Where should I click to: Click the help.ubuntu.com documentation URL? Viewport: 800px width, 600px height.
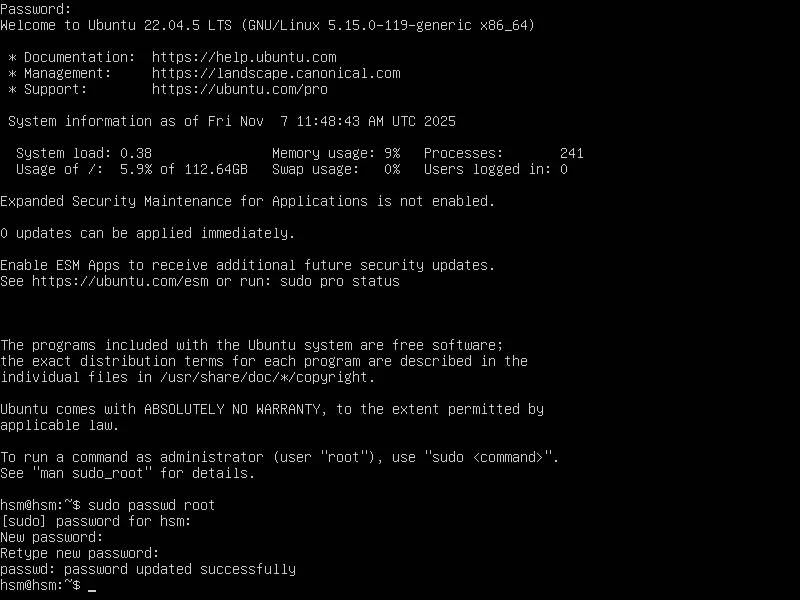click(244, 57)
